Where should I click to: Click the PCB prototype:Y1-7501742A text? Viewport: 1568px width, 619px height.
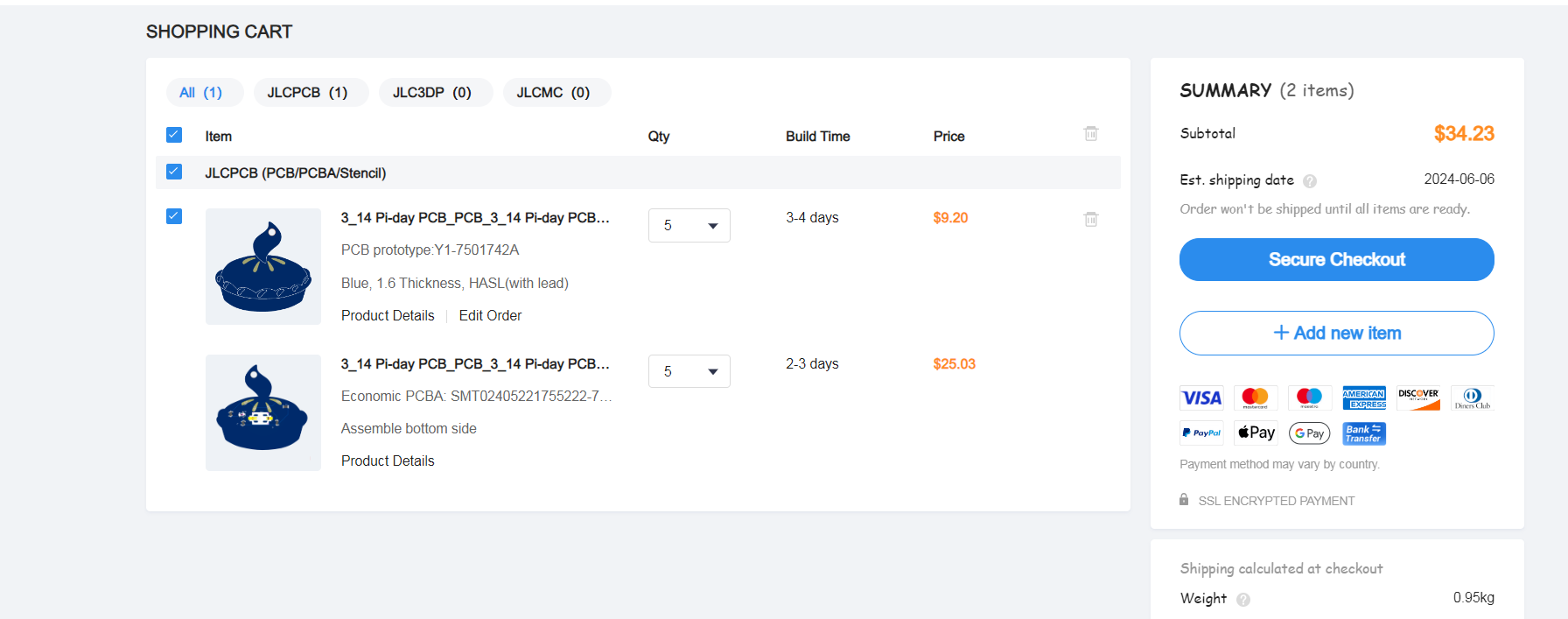(430, 250)
